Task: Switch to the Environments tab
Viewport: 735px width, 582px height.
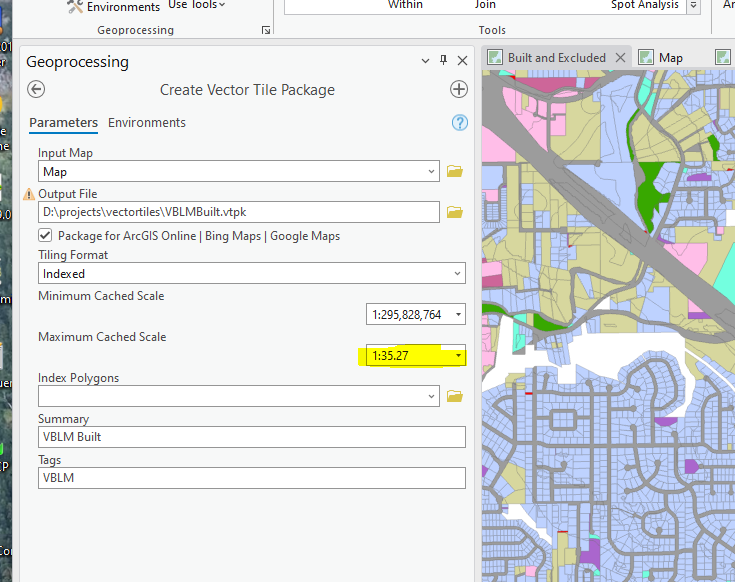Action: (x=147, y=123)
